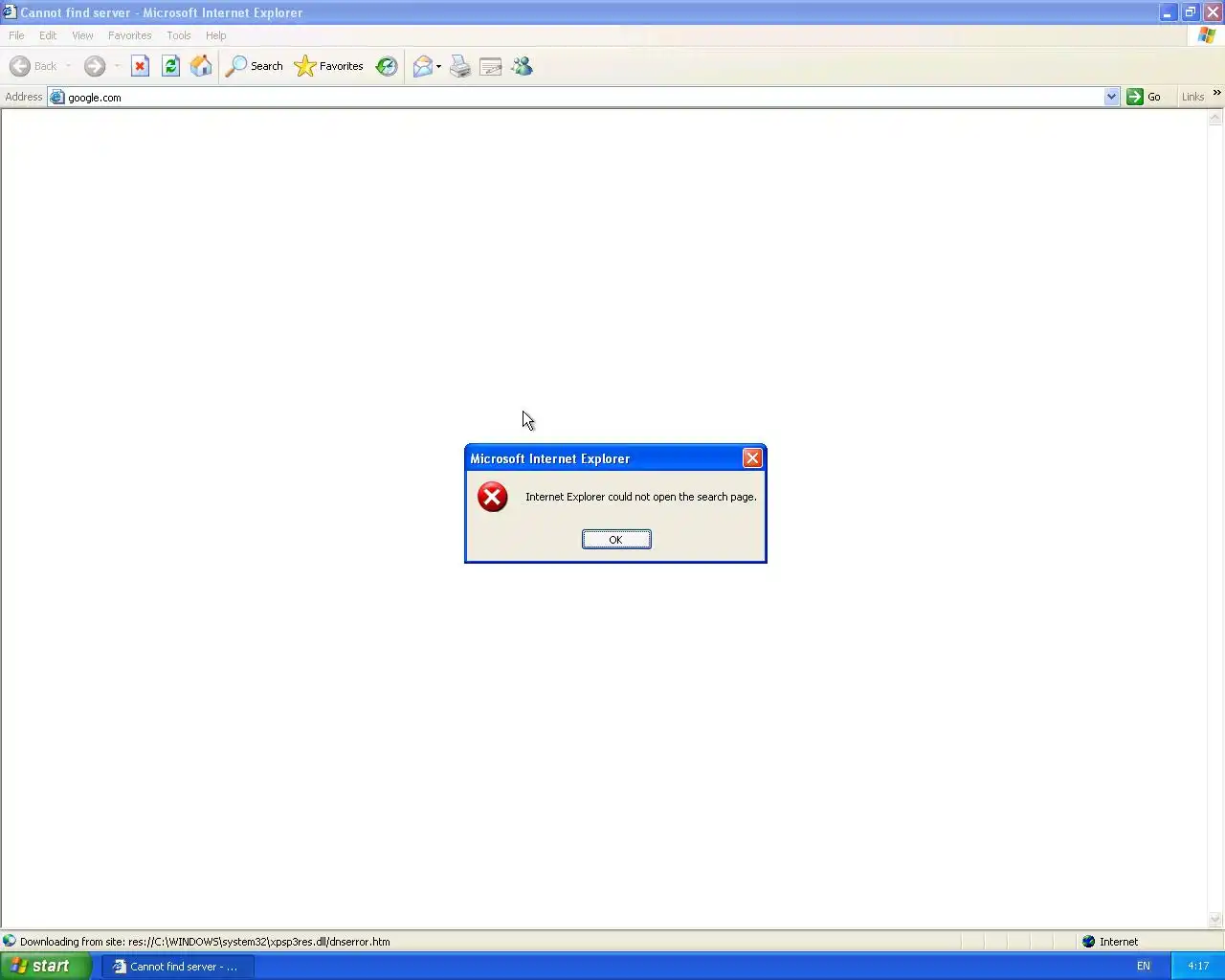Click inside the google.com address field
Screen dimensions: 1225x980
584,97
